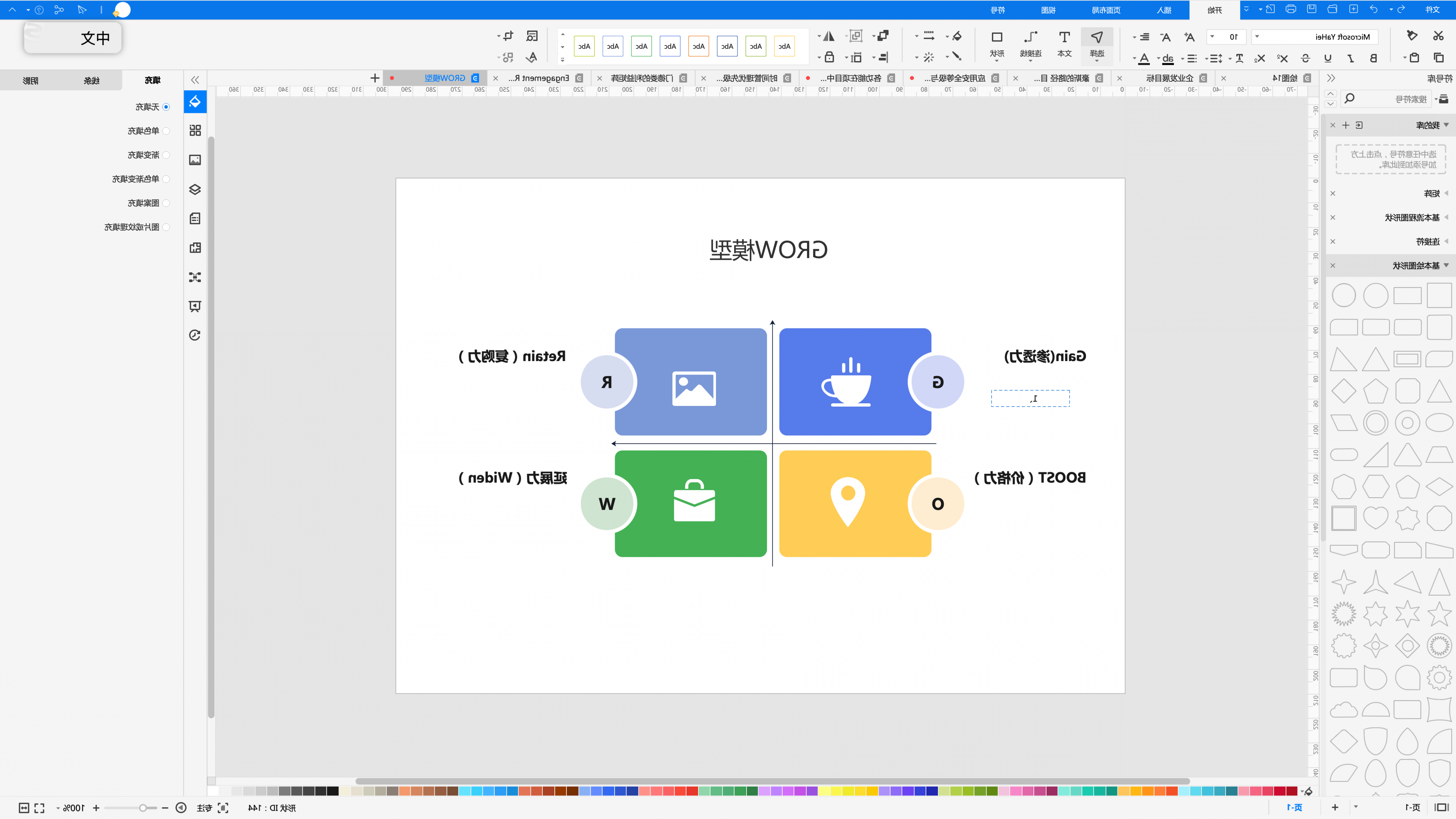Open the 符号 (Symbol) ribbon tab
Screen dimensions: 1456x819
pos(998,10)
